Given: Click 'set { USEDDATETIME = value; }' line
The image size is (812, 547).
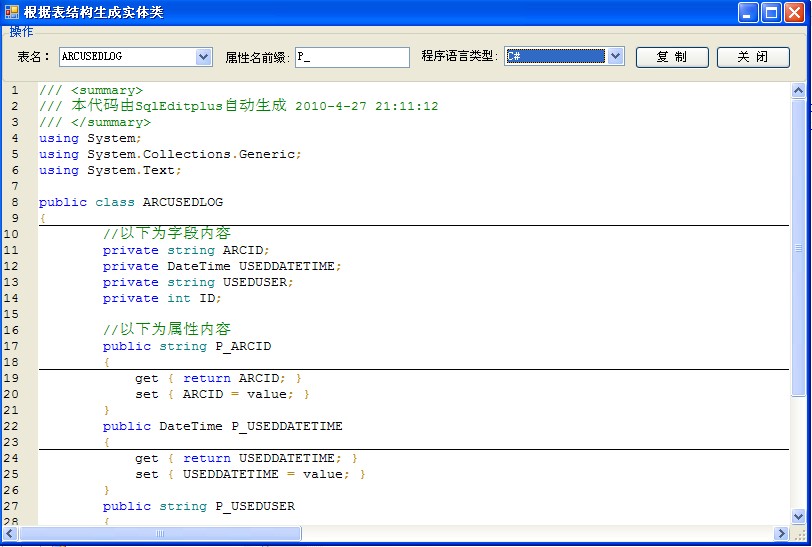Looking at the screenshot, I should click(x=250, y=474).
